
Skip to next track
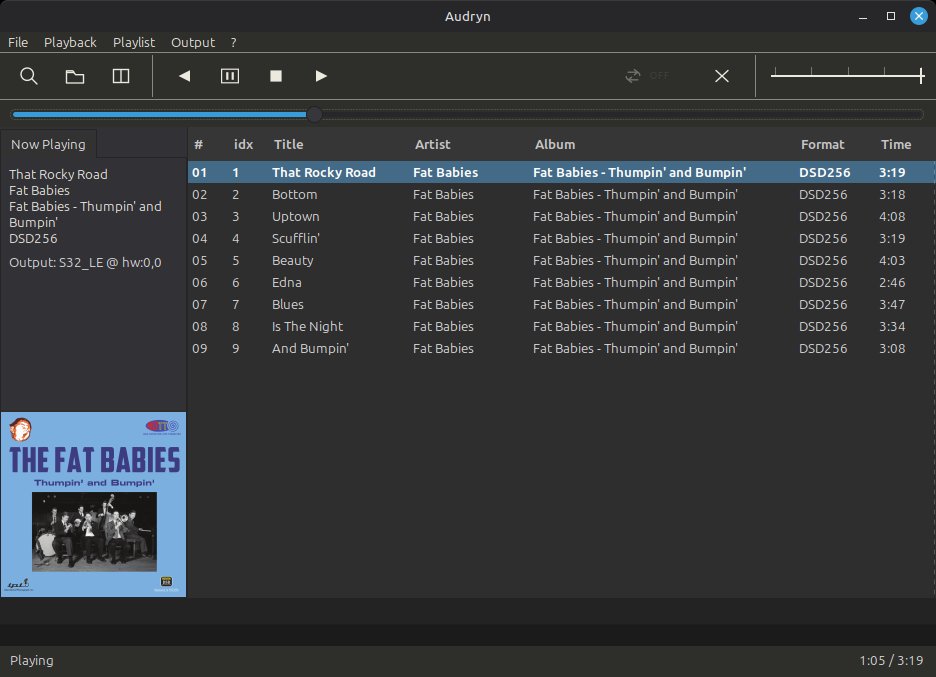coord(321,76)
